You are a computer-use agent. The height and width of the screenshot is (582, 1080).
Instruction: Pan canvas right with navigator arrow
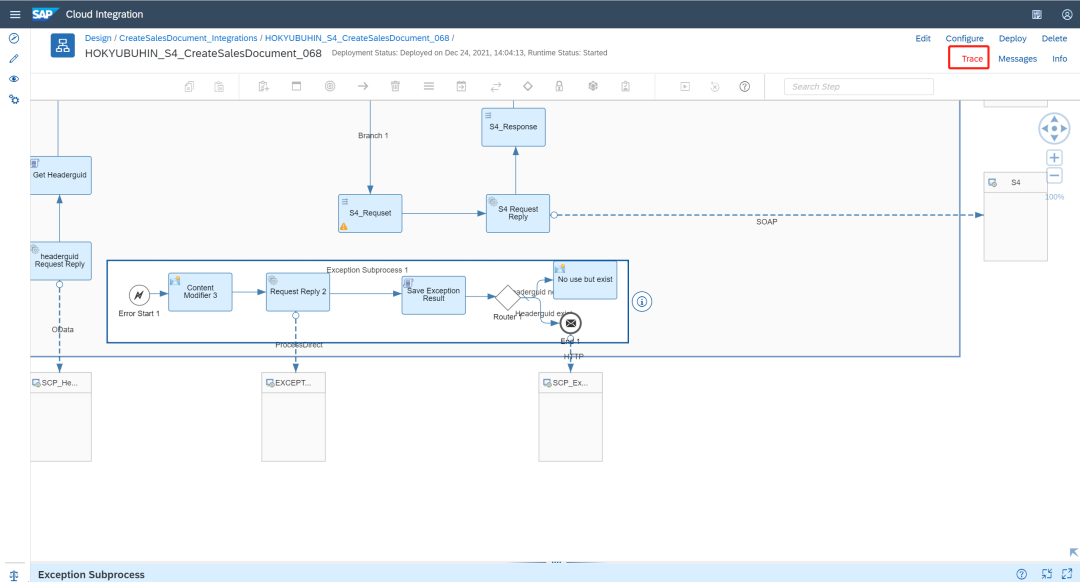click(x=1063, y=129)
